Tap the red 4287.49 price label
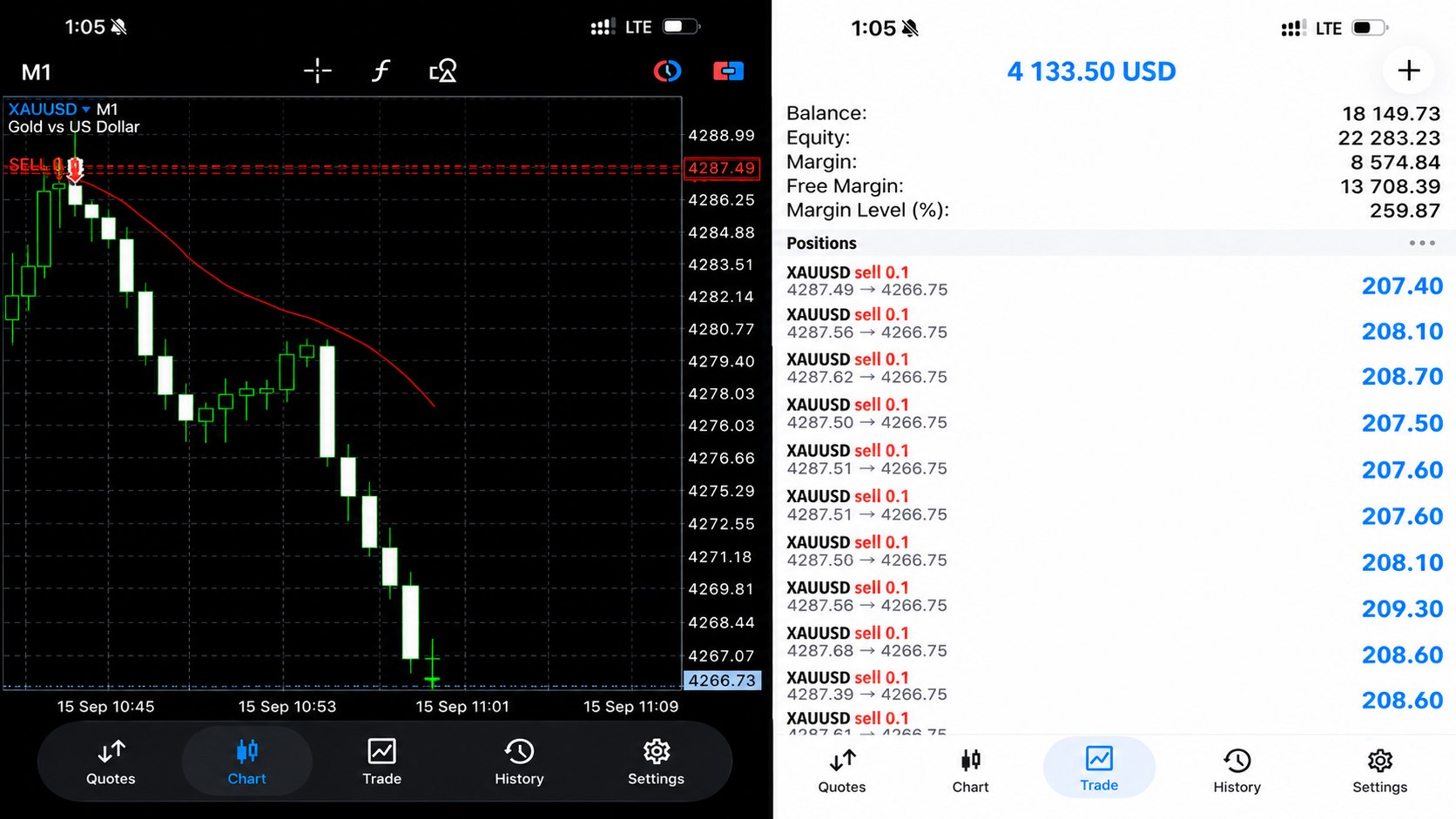 pyautogui.click(x=722, y=168)
